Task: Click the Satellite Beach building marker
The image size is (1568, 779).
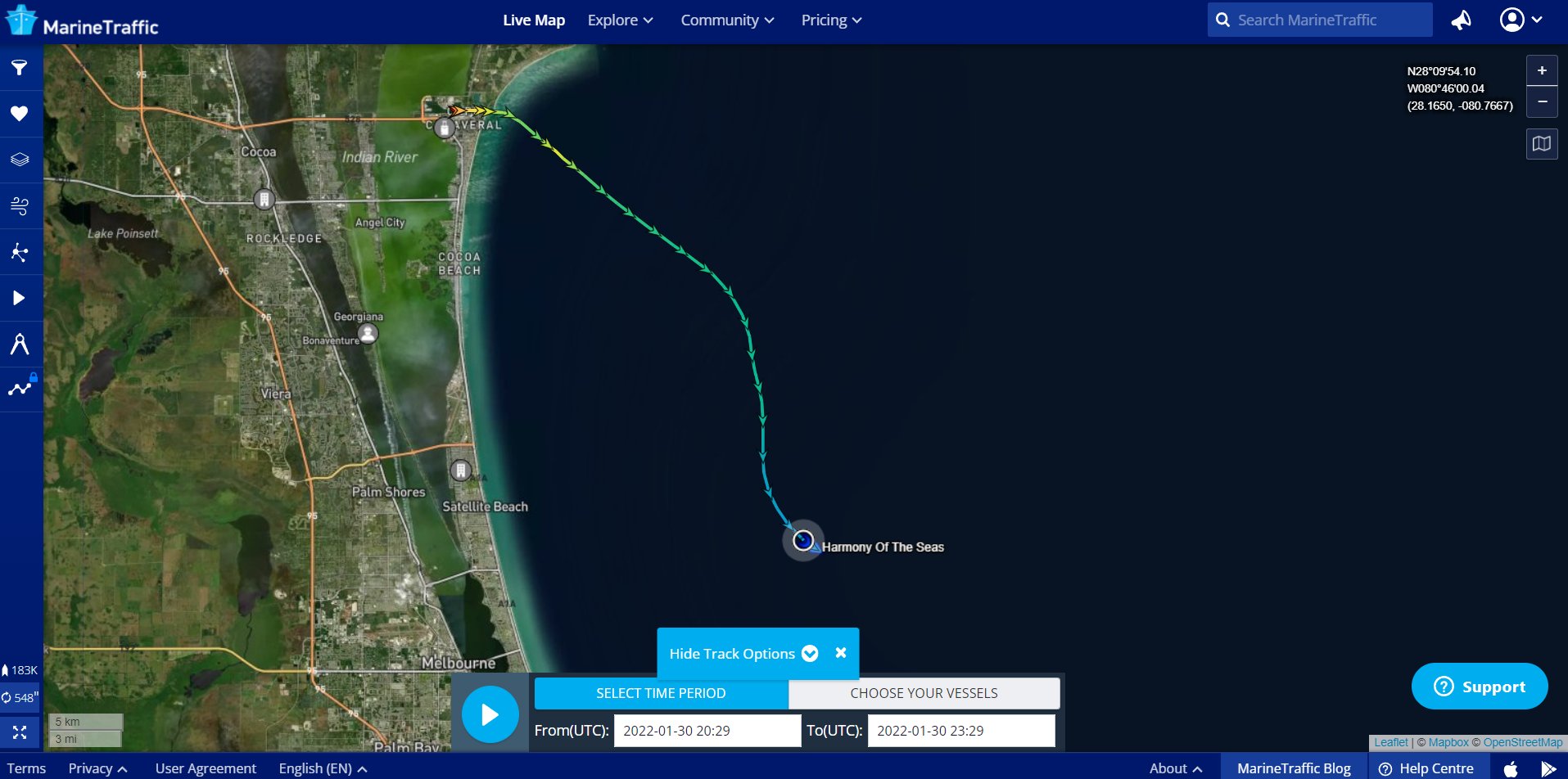Action: [461, 471]
